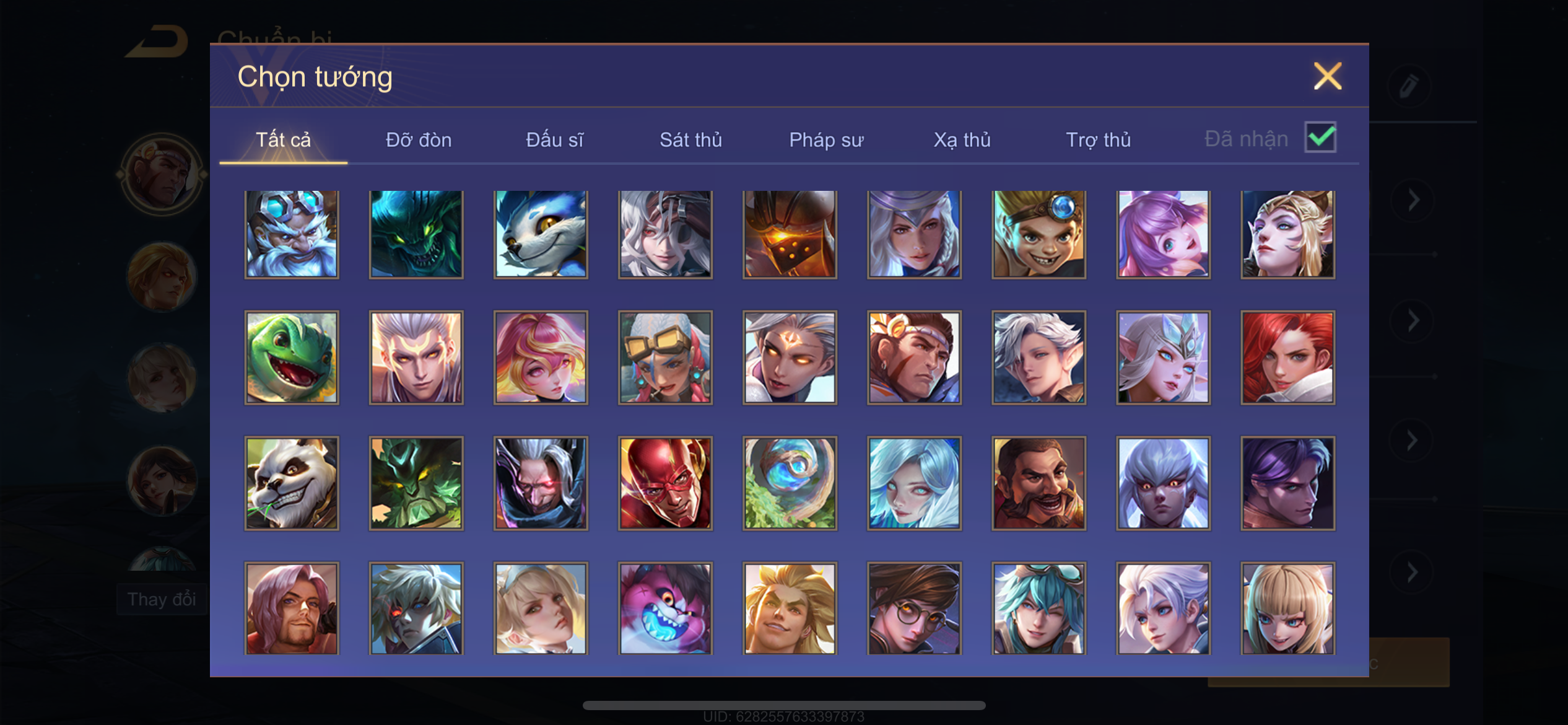Select the pink grinning cat monster hero

click(665, 609)
